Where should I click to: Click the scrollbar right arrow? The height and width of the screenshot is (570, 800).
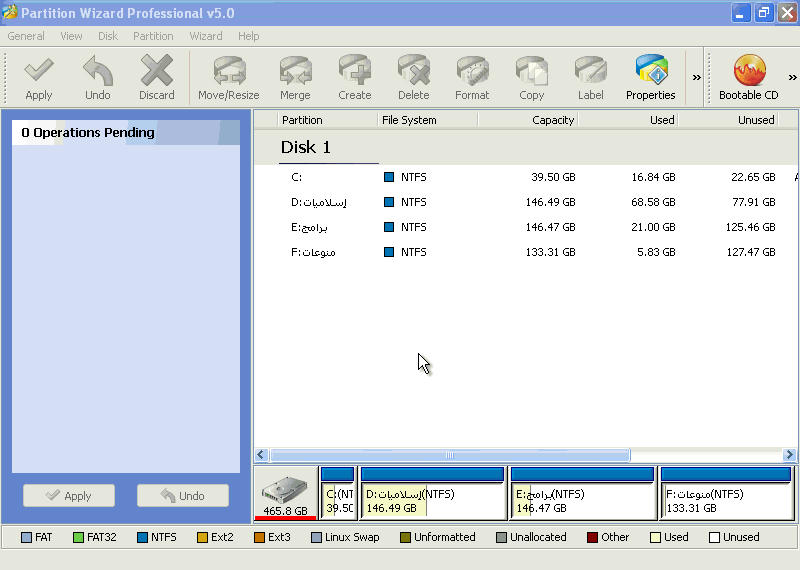click(x=789, y=455)
